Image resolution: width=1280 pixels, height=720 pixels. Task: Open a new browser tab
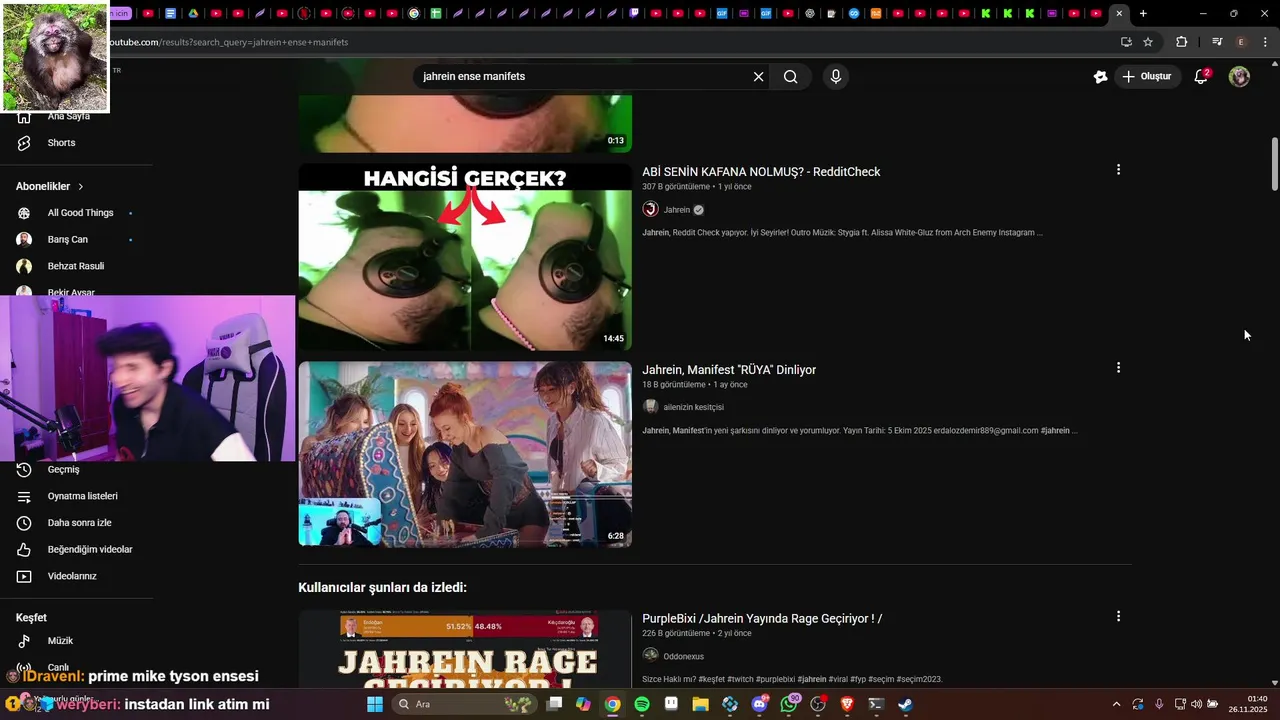coord(1143,13)
